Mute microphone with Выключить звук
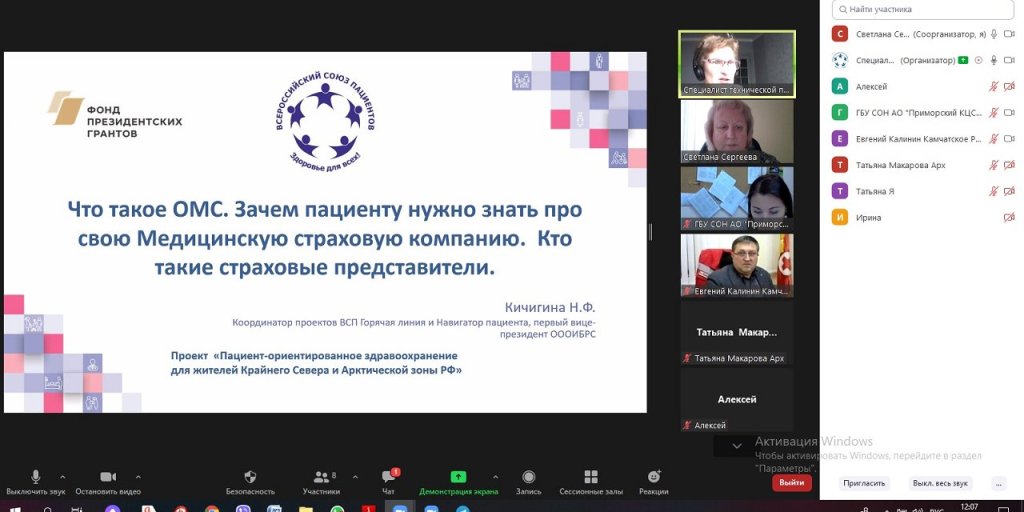Viewport: 1024px width, 512px height. point(36,477)
